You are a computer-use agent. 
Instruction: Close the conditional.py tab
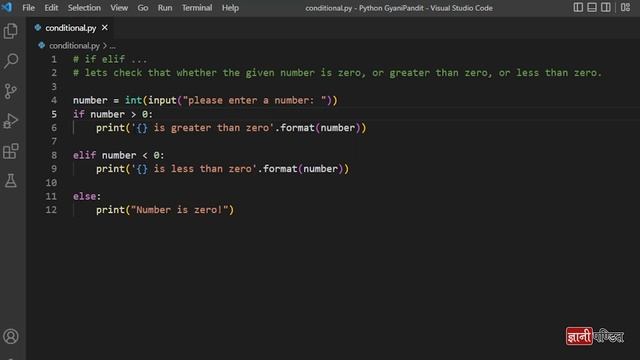tap(104, 27)
